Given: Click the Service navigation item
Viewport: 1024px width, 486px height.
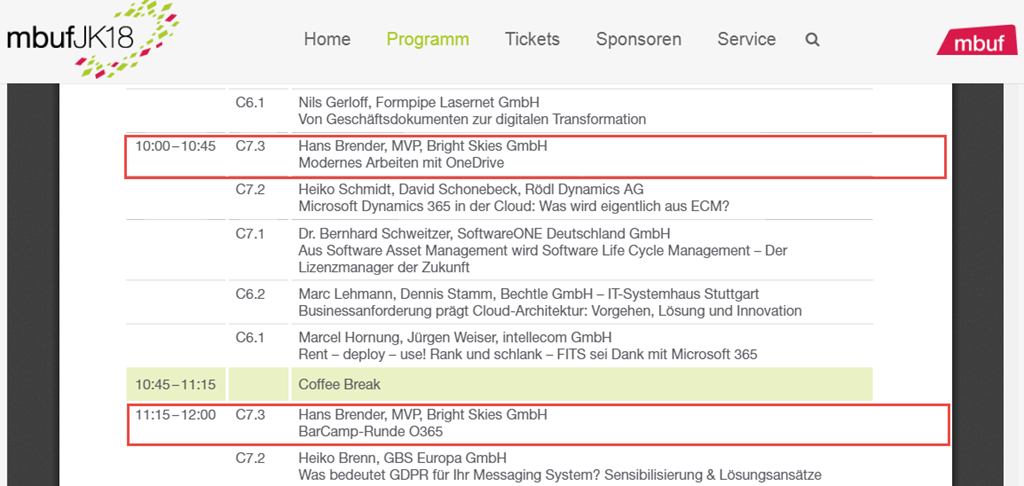Looking at the screenshot, I should pos(746,40).
